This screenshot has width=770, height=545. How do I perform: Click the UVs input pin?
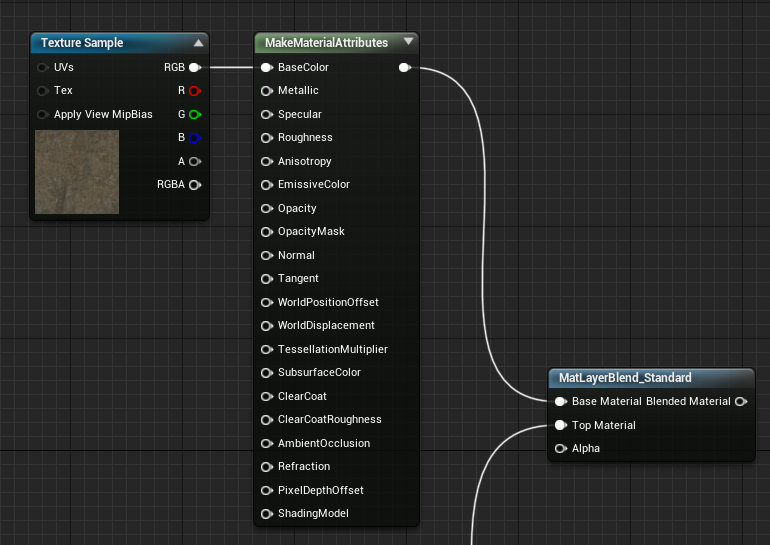43,67
